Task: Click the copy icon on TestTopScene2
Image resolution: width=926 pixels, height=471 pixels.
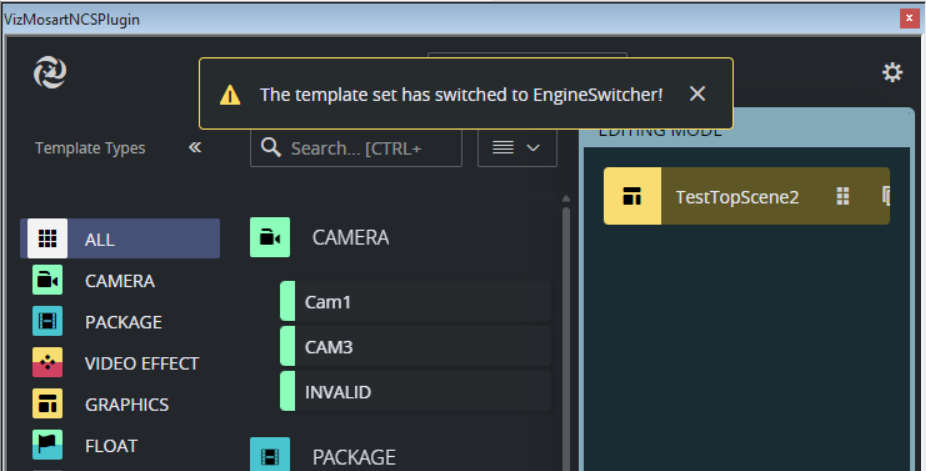Action: click(x=885, y=196)
